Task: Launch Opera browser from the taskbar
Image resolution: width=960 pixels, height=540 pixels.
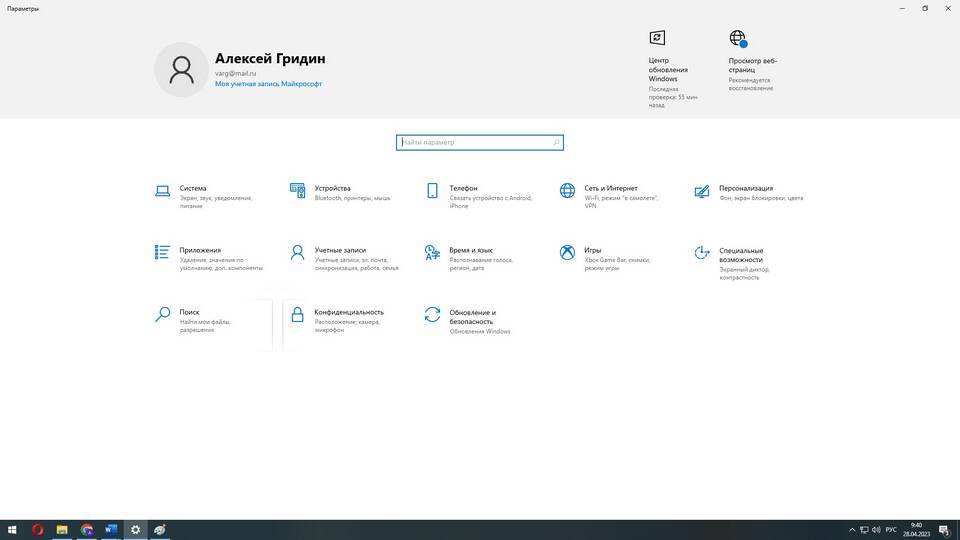Action: (x=38, y=529)
